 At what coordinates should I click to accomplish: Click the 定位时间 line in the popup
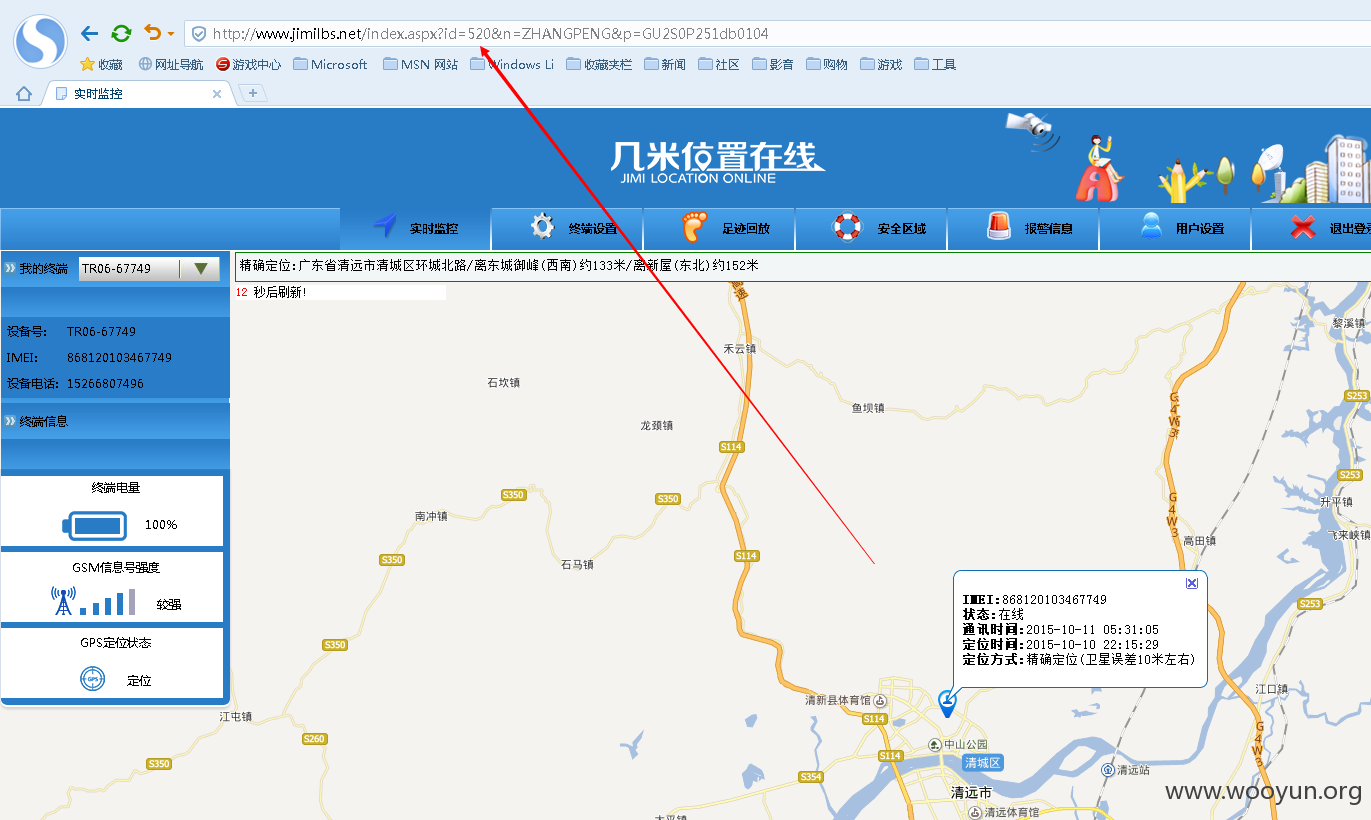point(1060,644)
